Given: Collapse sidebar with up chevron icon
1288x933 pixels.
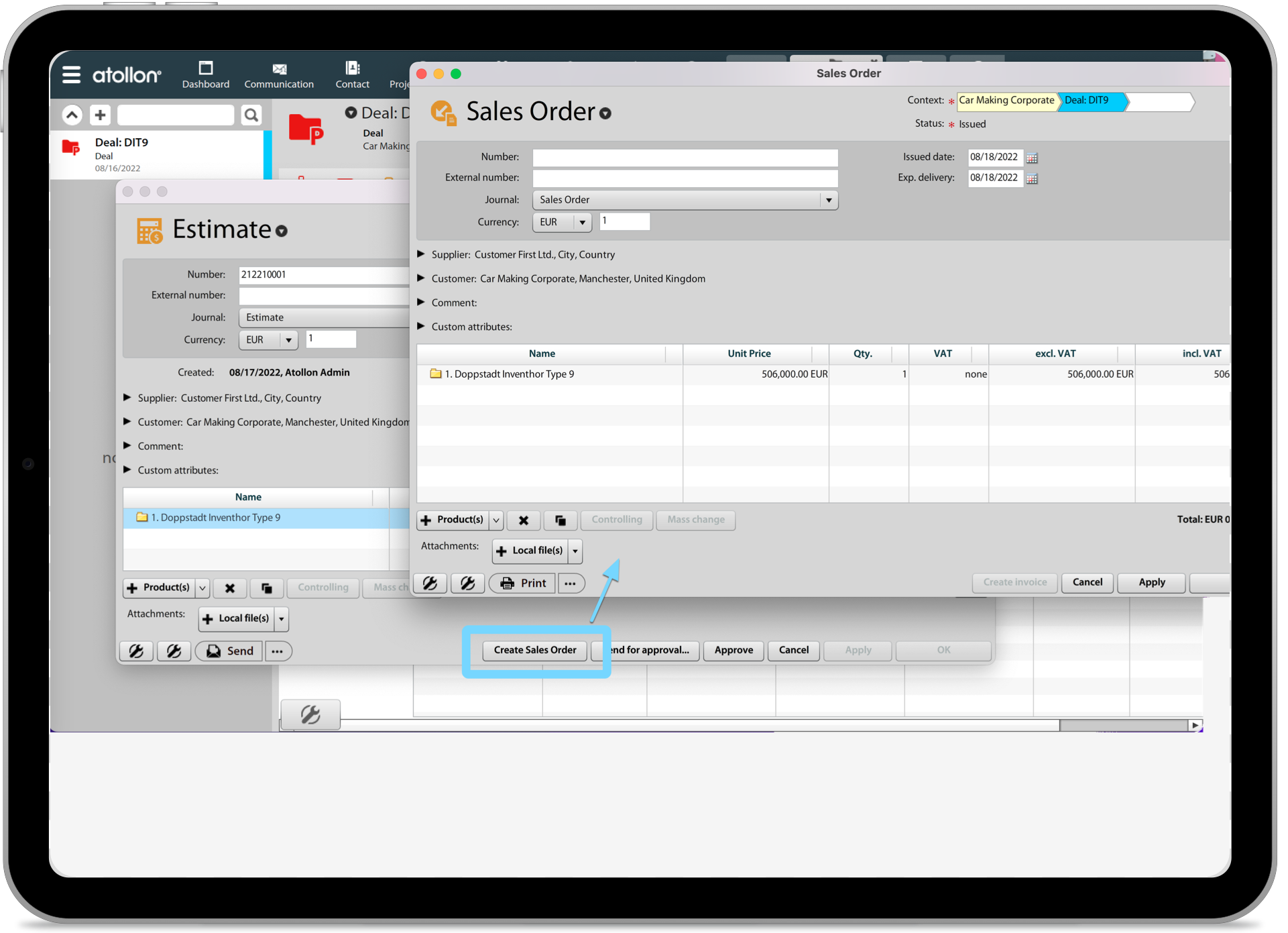Looking at the screenshot, I should click(x=72, y=115).
